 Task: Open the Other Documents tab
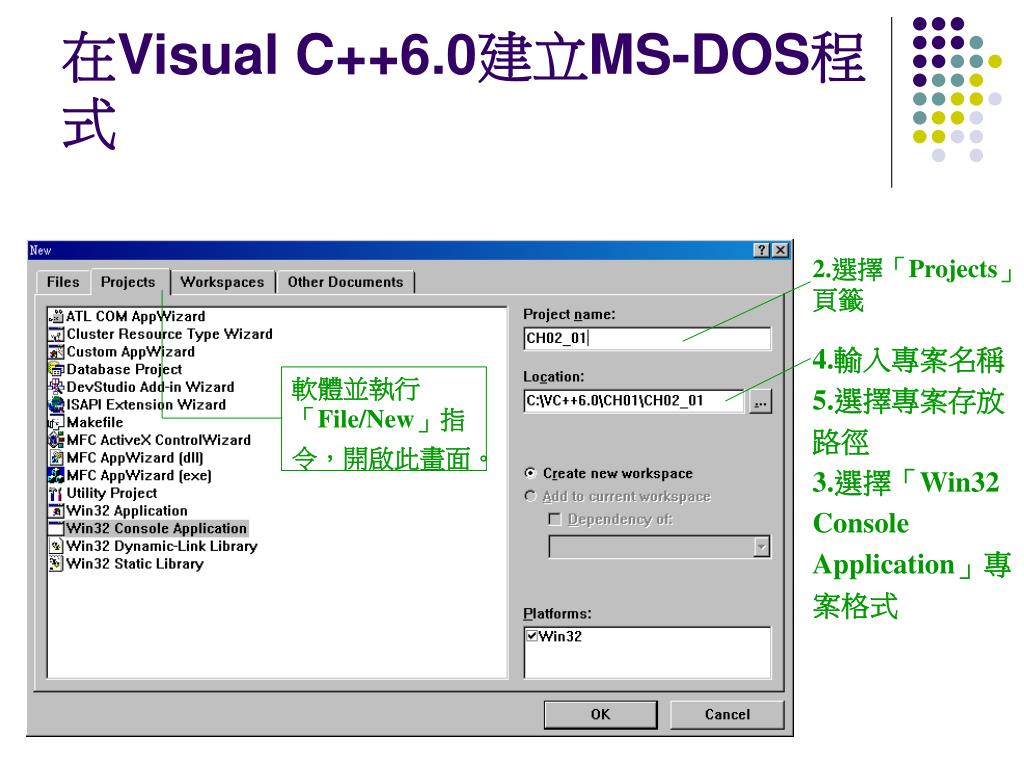pos(345,282)
